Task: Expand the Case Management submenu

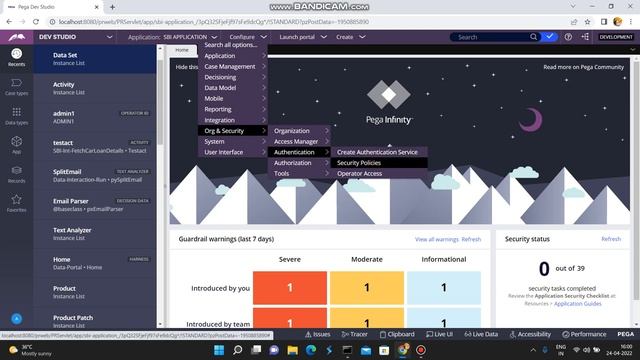Action: tap(233, 67)
